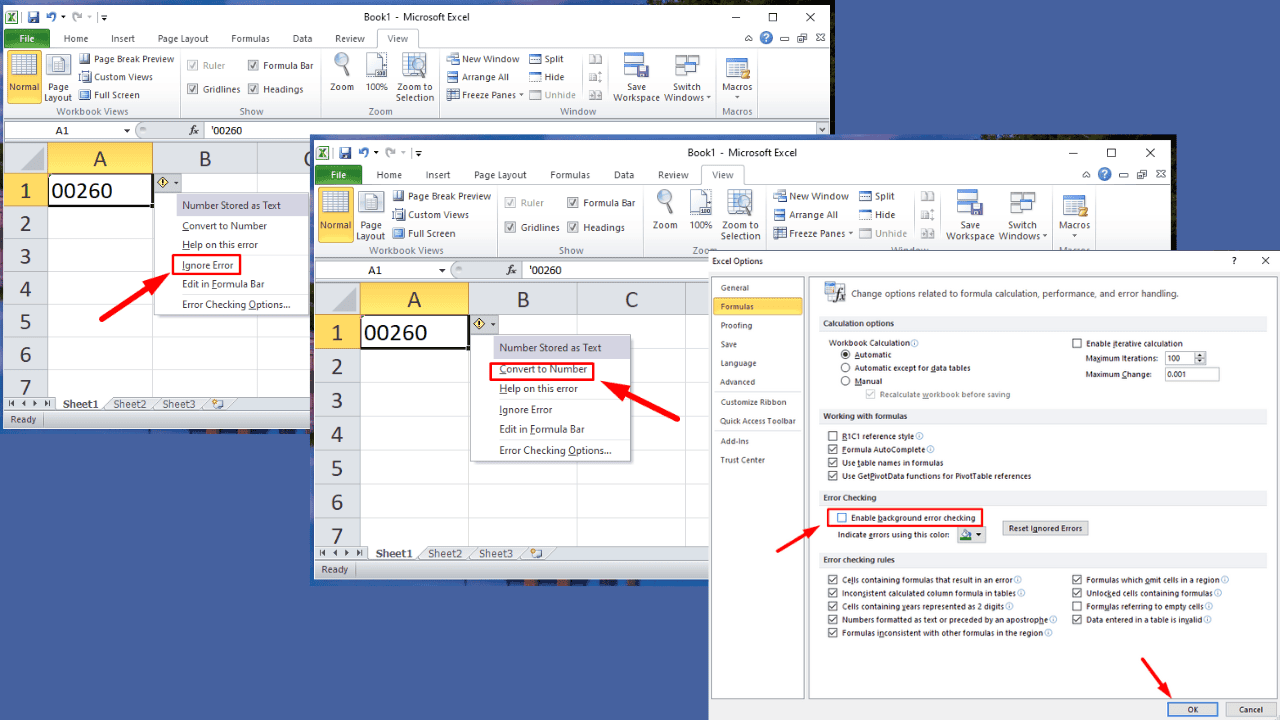
Task: Click Normal view icon in back Excel window
Action: point(23,78)
